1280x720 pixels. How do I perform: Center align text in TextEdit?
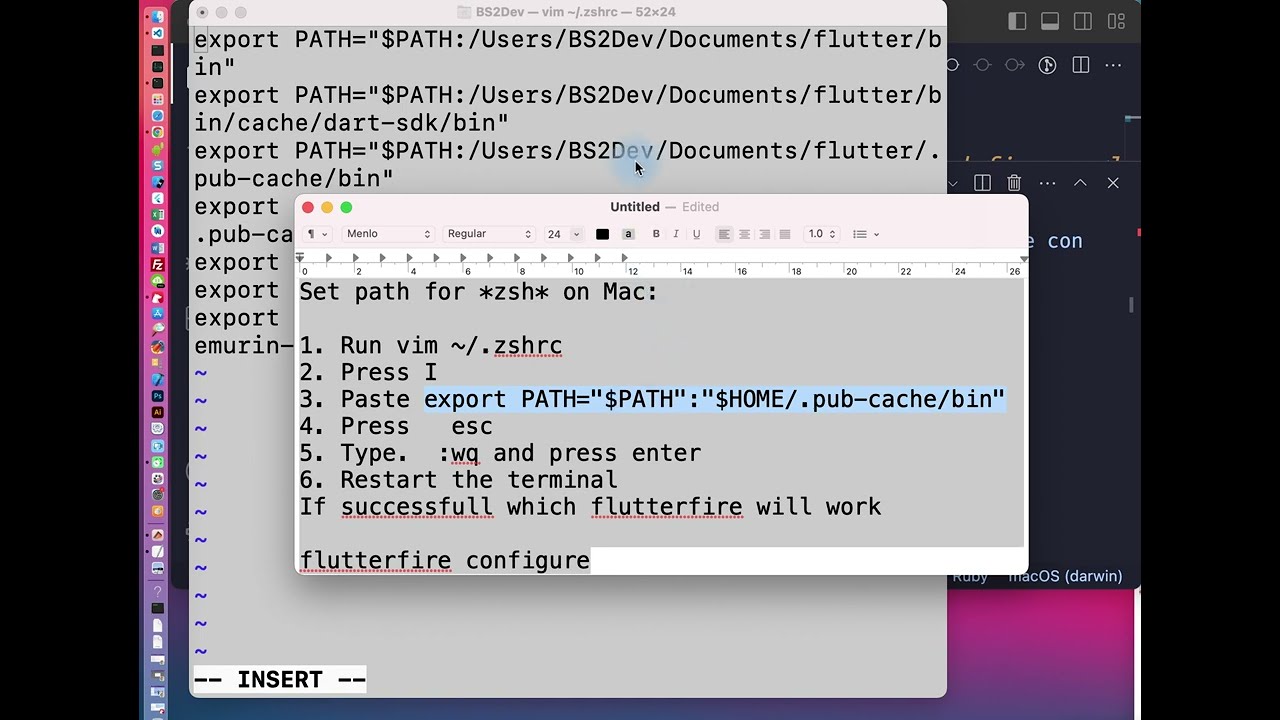tap(744, 234)
